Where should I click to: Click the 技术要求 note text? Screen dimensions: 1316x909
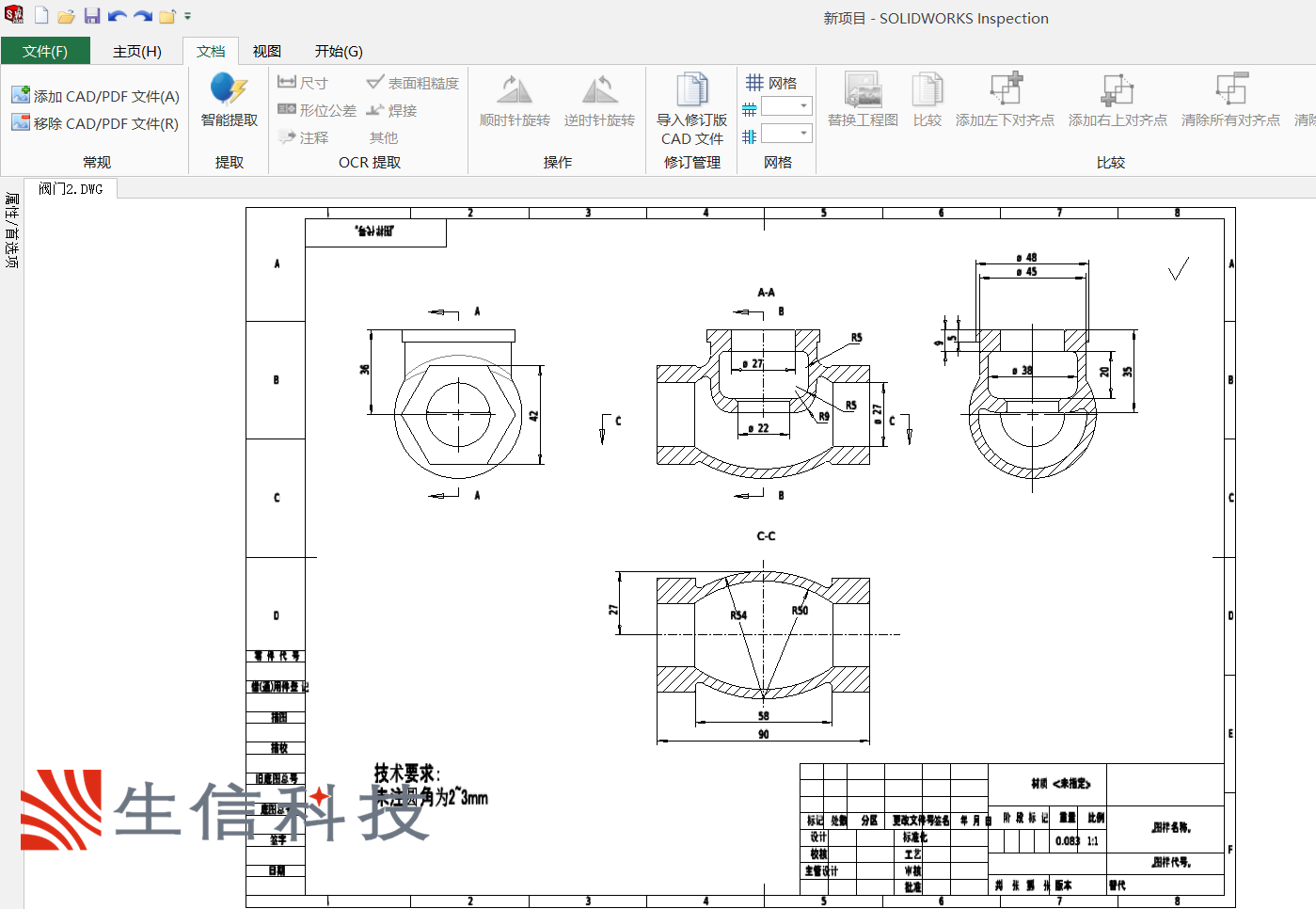[x=405, y=773]
